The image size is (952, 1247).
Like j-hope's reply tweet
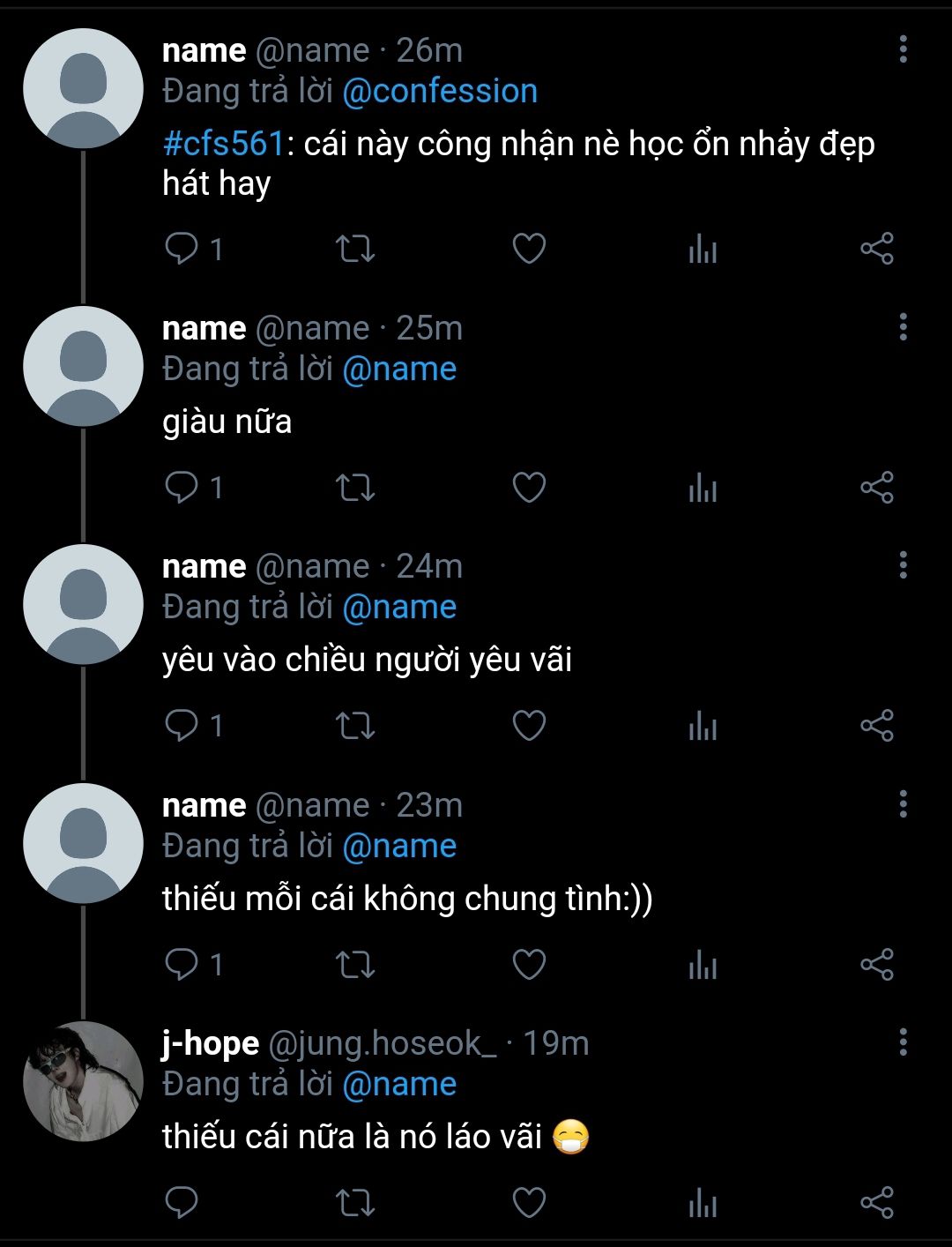pyautogui.click(x=529, y=1203)
